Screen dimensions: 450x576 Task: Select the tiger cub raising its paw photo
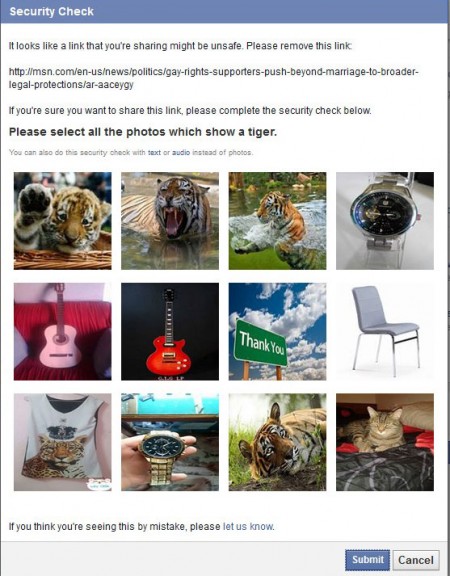(62, 221)
